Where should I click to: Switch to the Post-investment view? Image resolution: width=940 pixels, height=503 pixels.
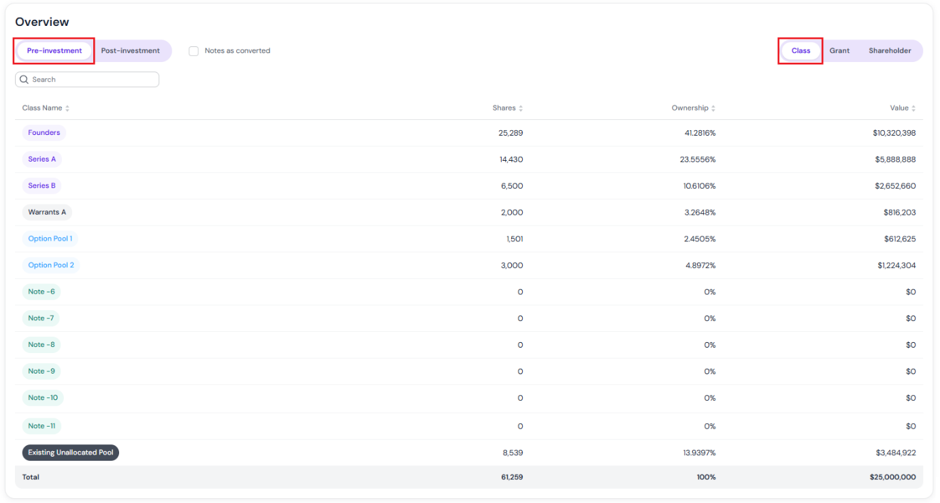(130, 51)
